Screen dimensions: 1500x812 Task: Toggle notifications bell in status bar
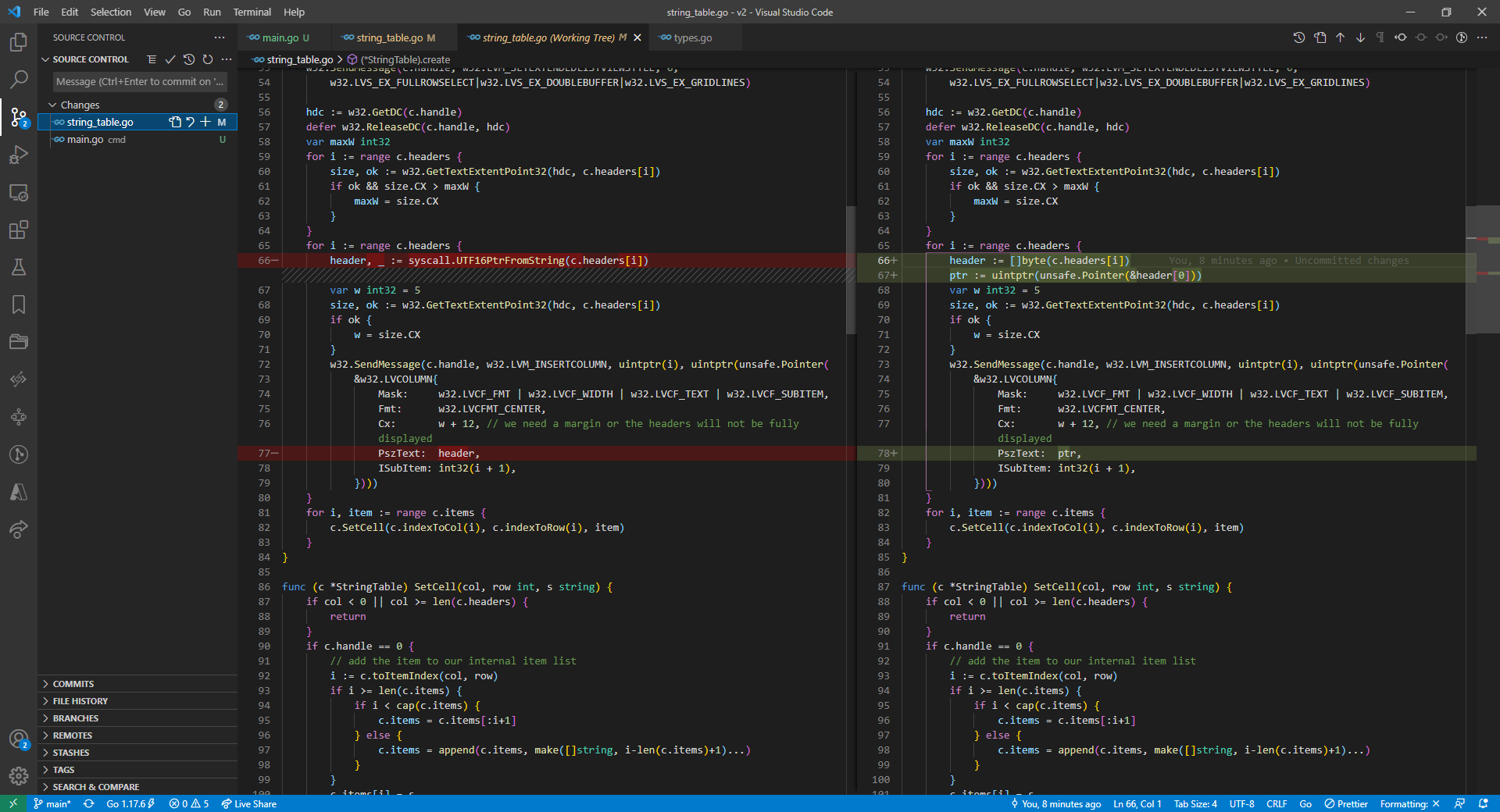[1484, 803]
